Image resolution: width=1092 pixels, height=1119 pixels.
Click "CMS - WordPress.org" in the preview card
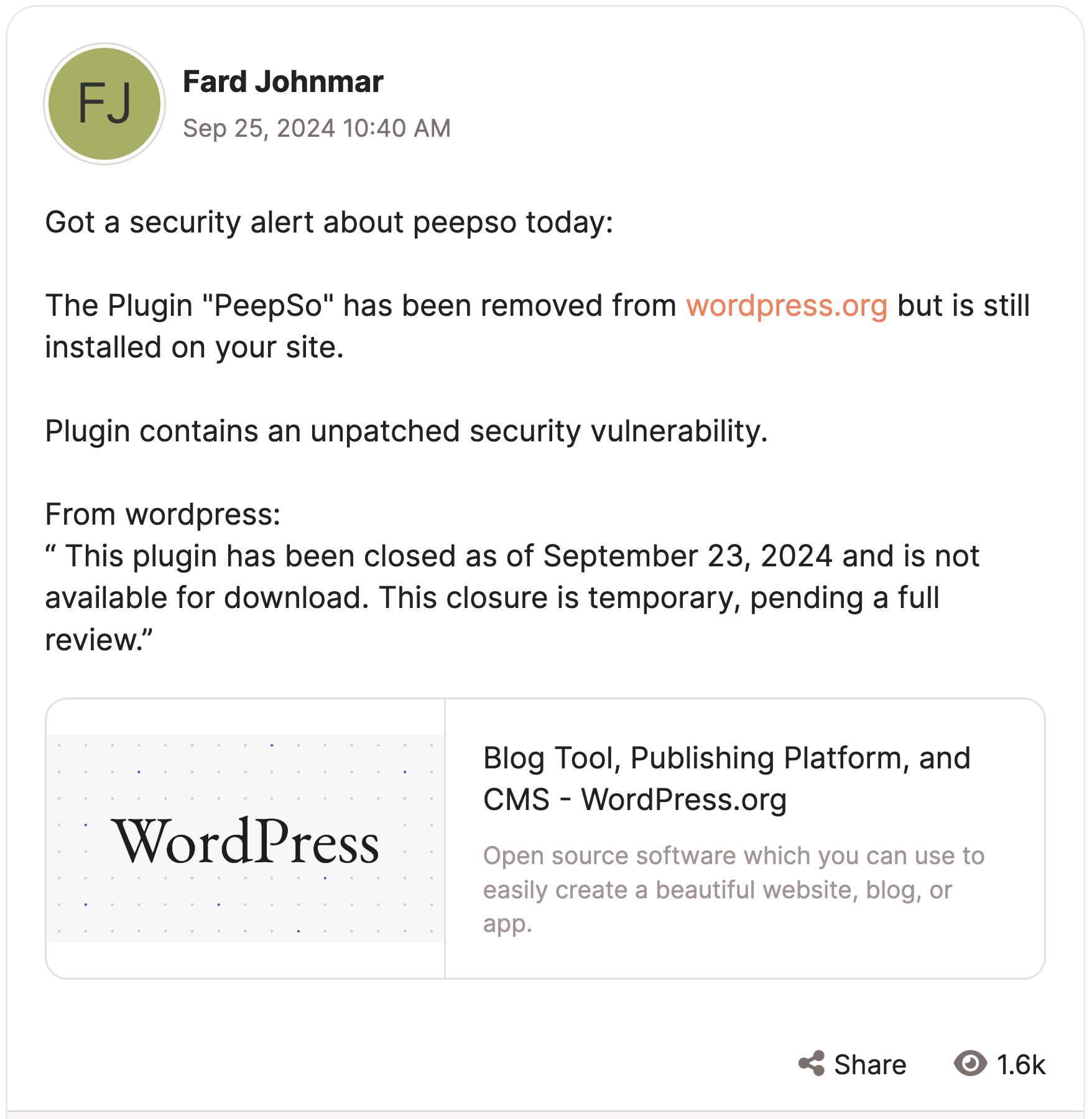tap(634, 800)
